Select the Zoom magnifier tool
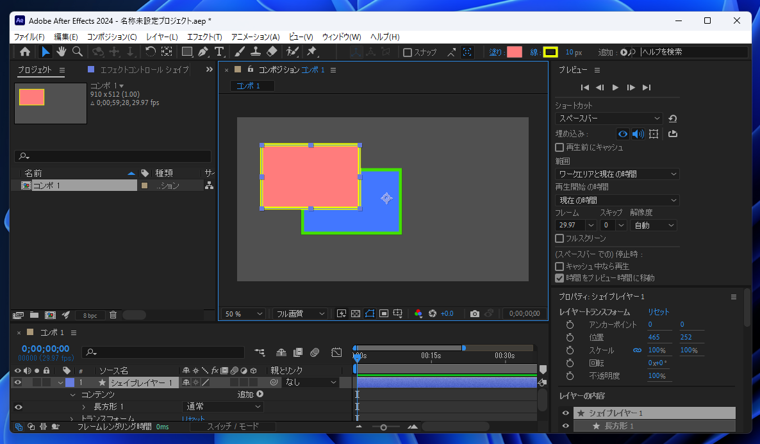Screen dimensions: 760x444 point(77,52)
